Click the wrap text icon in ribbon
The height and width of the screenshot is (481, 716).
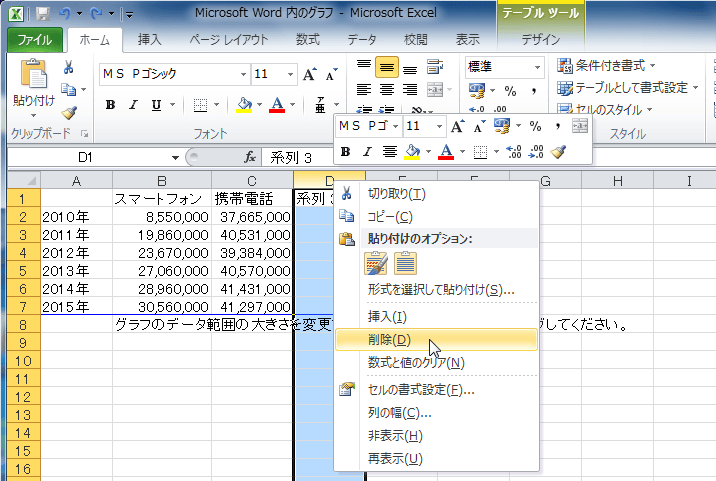[x=435, y=67]
